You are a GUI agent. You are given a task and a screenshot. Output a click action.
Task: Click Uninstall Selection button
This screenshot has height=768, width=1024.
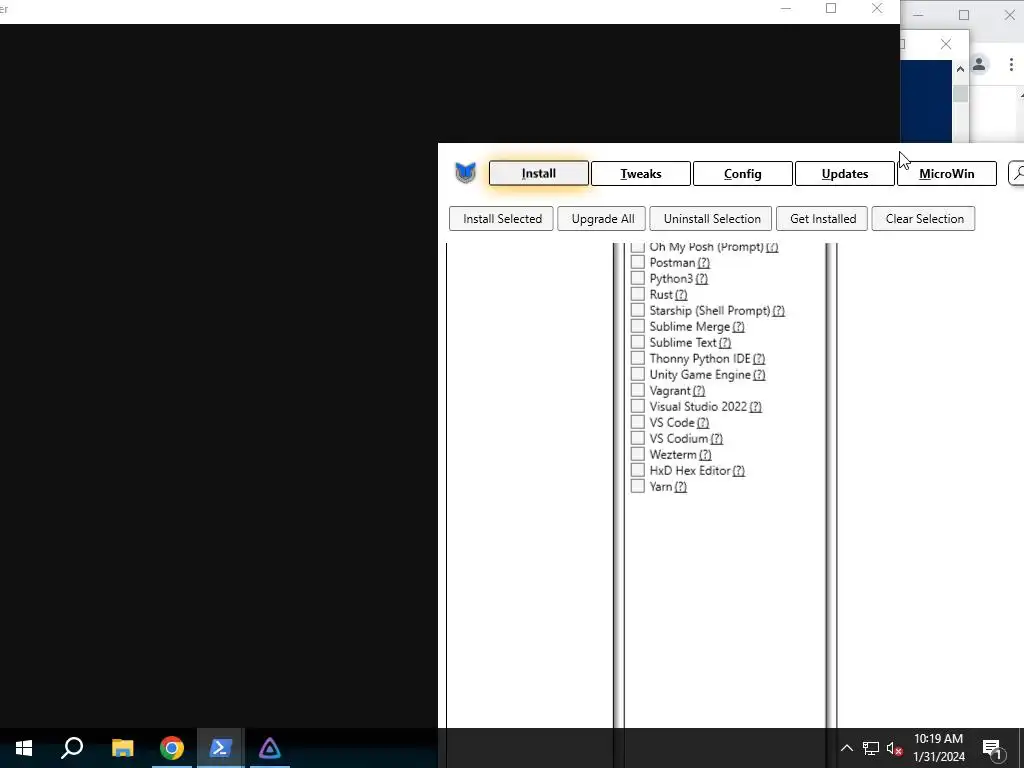point(711,219)
